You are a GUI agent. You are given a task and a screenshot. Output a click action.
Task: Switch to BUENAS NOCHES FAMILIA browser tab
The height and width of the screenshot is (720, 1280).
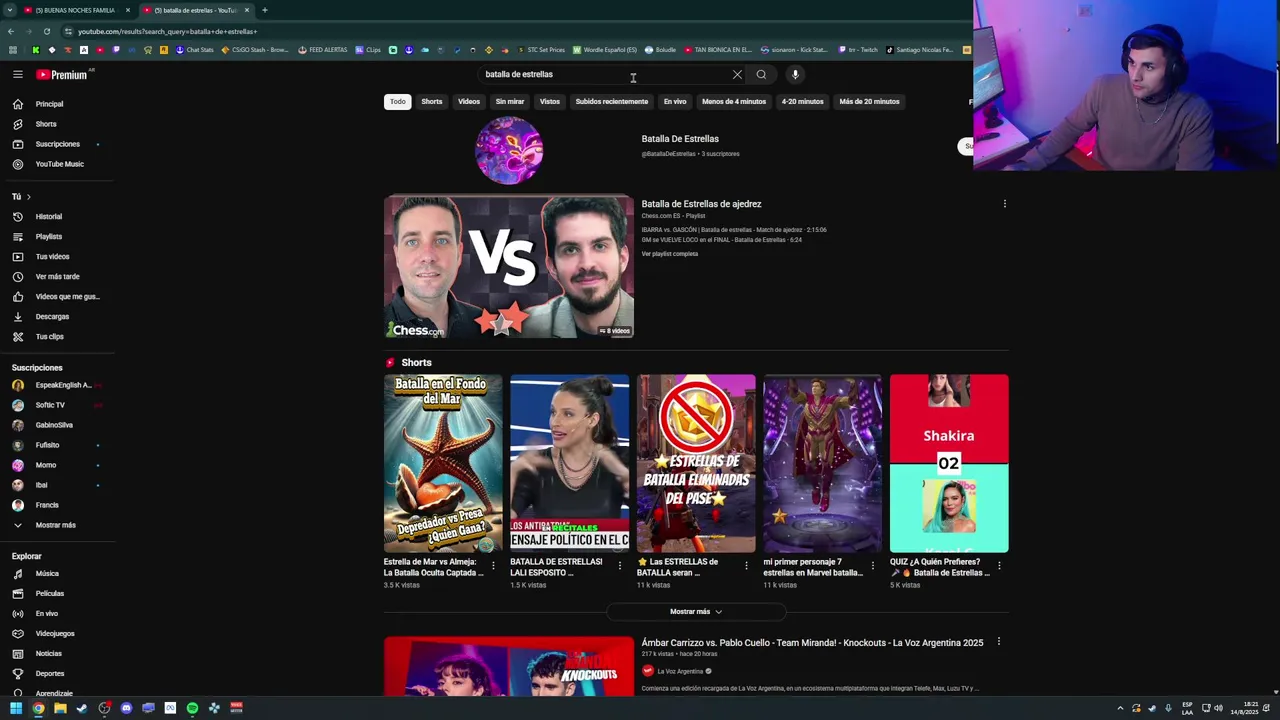click(76, 10)
